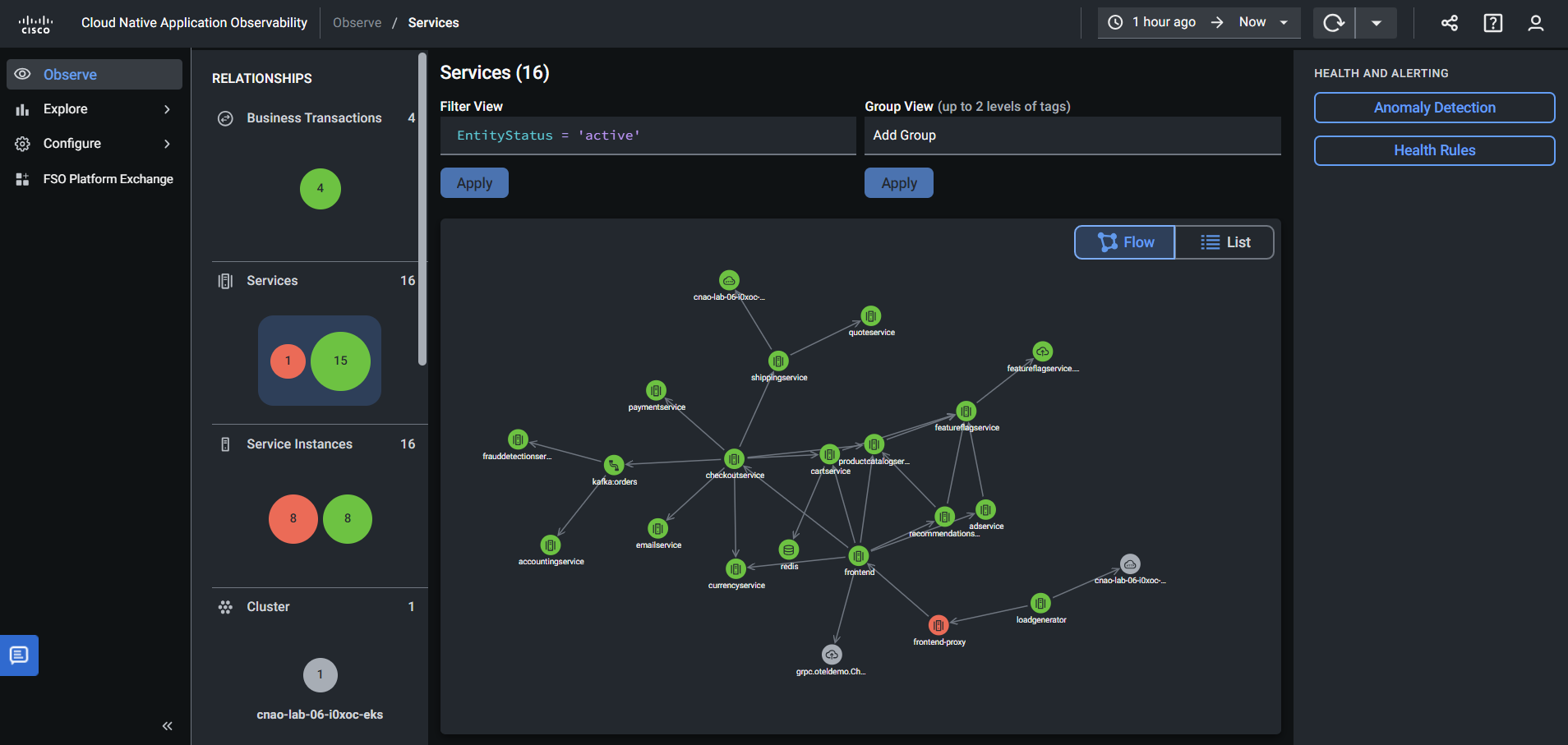Expand the Explore menu chevron
The image size is (1568, 745).
point(167,109)
